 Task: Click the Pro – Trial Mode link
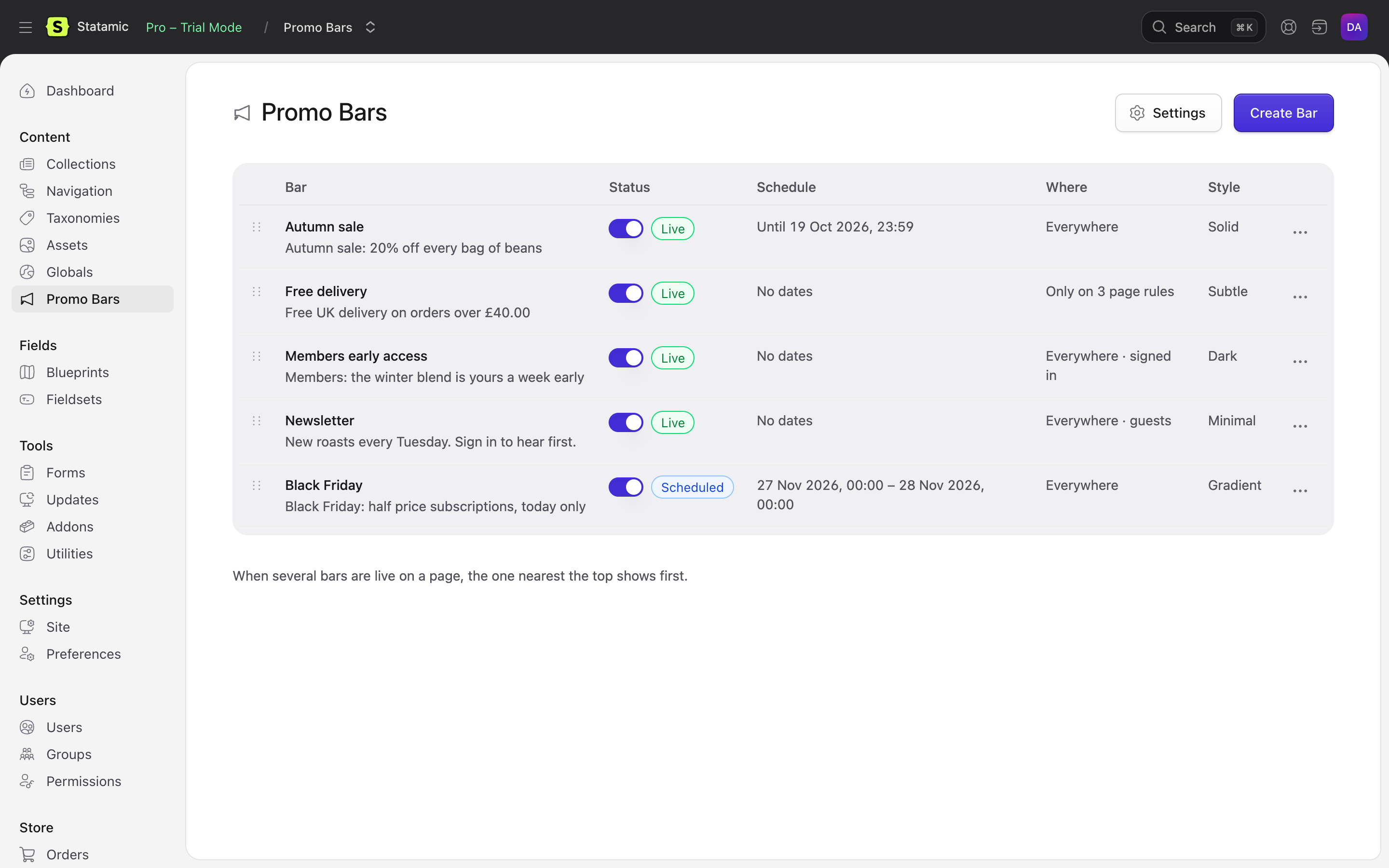point(194,27)
